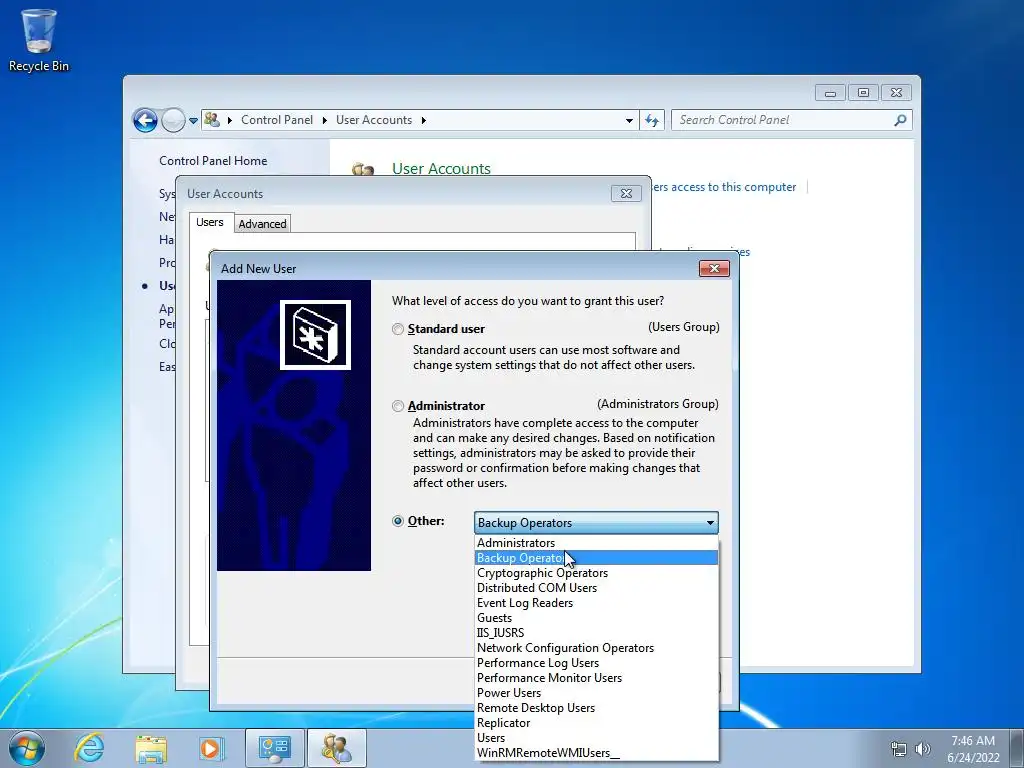
Task: Maximize the Control Panel window
Action: [863, 93]
